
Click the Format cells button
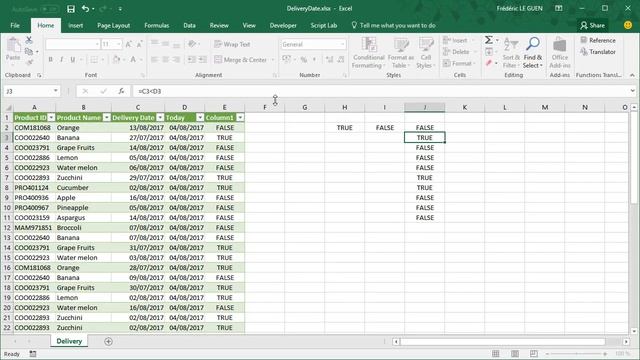click(458, 63)
